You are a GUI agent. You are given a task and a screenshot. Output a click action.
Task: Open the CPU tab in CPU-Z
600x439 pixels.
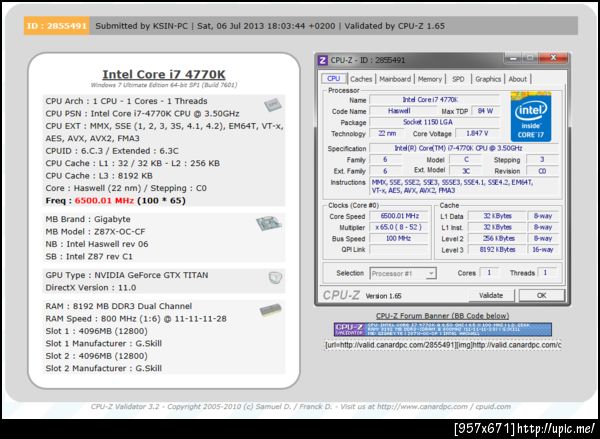333,78
